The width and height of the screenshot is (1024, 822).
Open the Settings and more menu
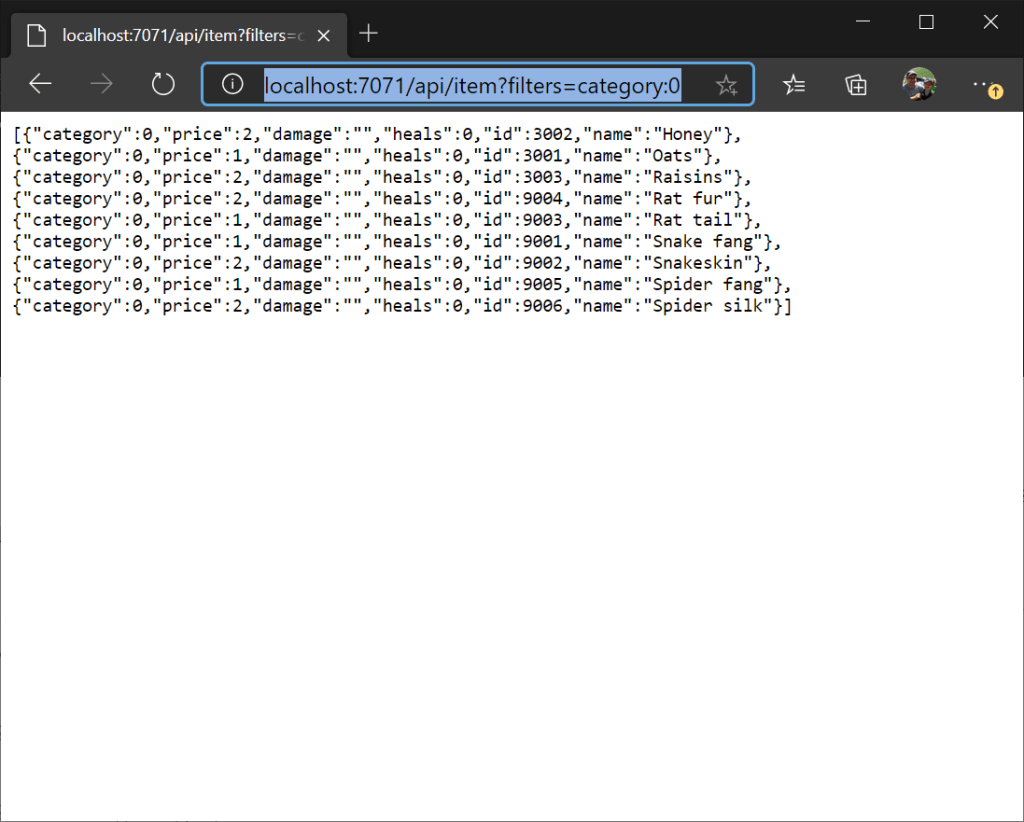tap(984, 85)
